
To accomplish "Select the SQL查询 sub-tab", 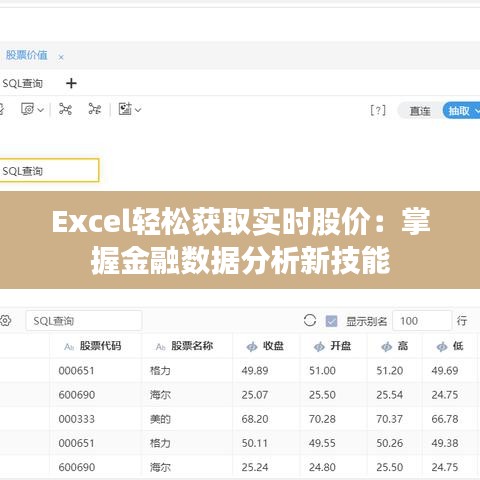I will click(22, 83).
